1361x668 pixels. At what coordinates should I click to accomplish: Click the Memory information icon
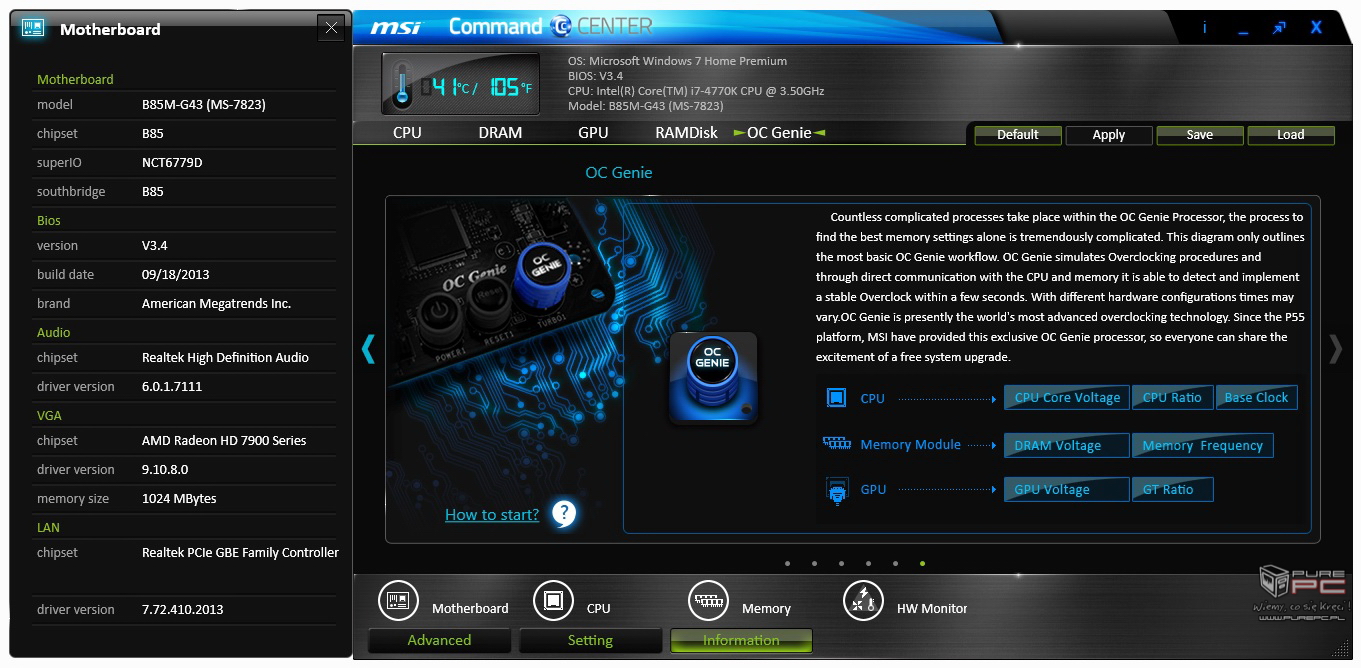708,601
